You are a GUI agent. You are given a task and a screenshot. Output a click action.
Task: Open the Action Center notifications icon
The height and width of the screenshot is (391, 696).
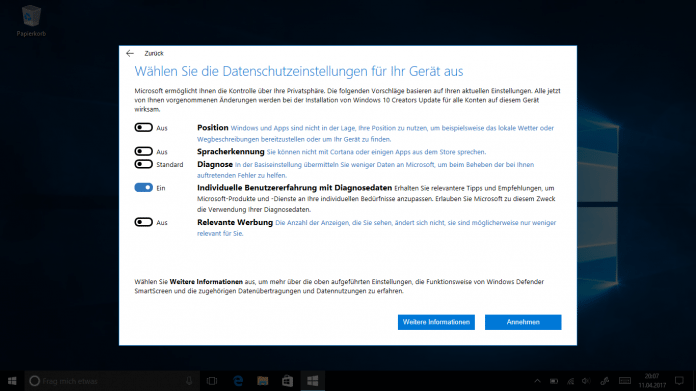pos(679,381)
